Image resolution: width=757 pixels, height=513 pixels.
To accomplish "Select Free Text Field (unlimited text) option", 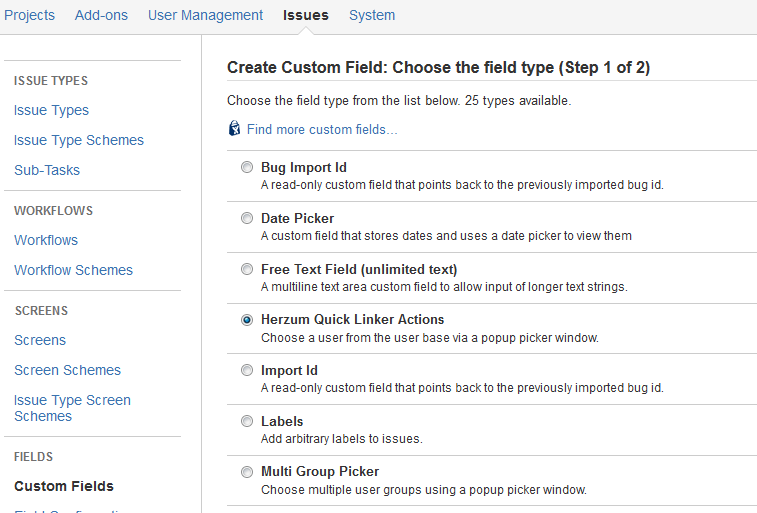I will point(247,269).
